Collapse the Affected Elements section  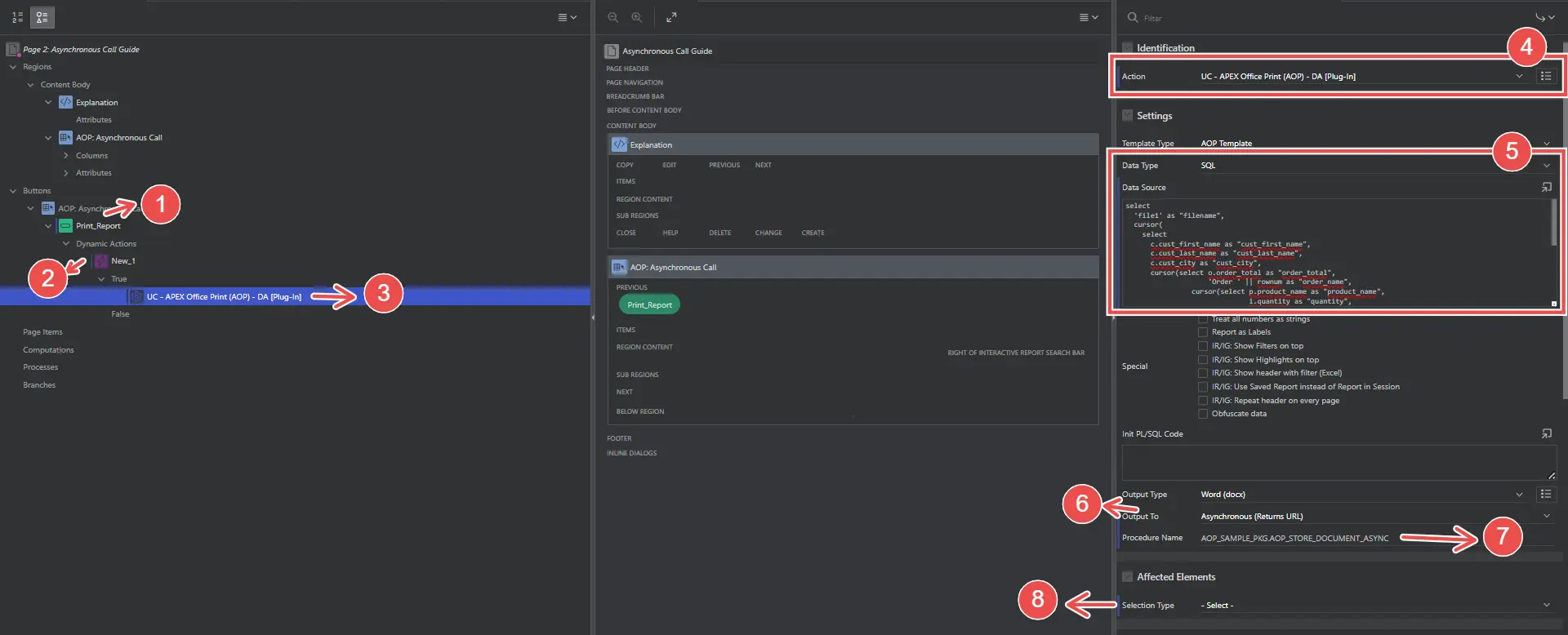click(x=1127, y=576)
